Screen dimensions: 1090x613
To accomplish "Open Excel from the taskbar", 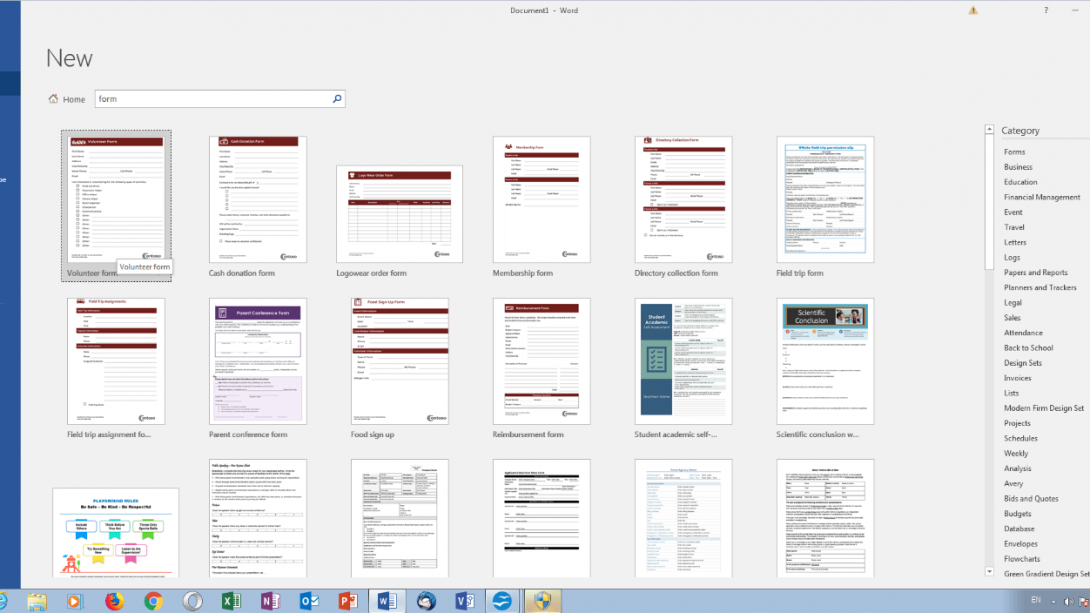I will pos(231,602).
